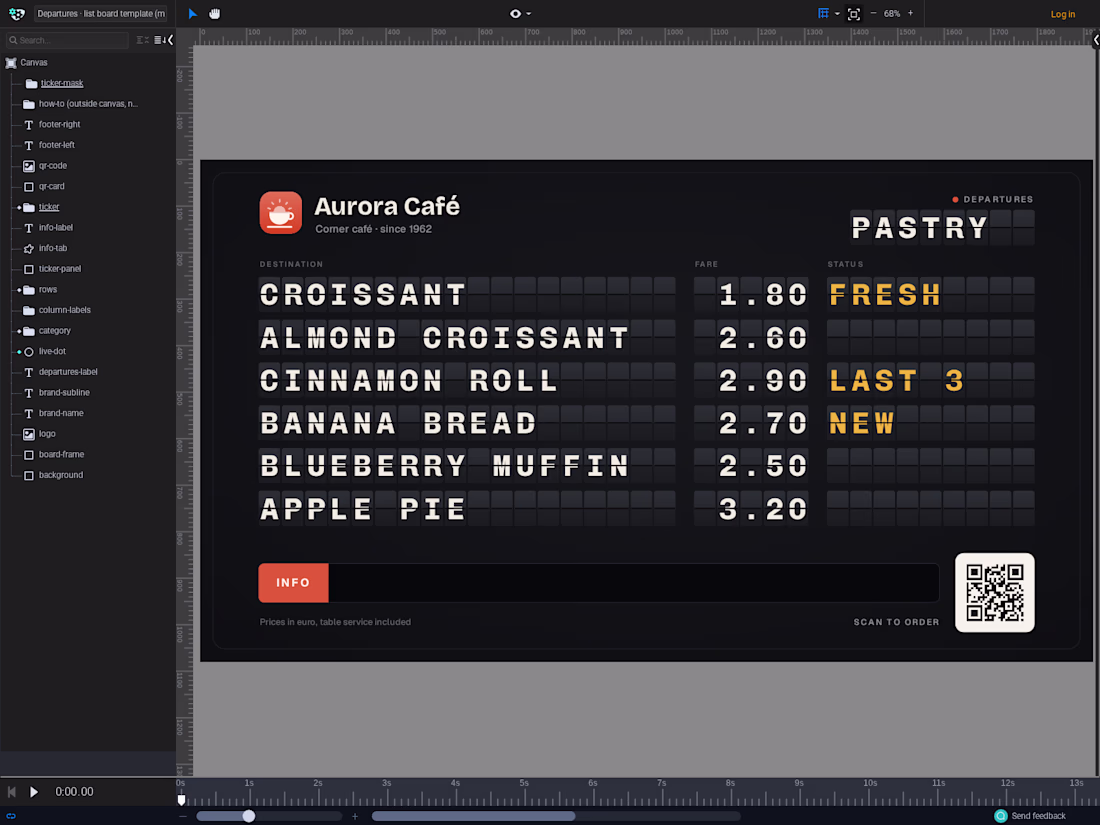1100x825 pixels.
Task: Fit canvas to screen with the frame icon
Action: [x=854, y=14]
